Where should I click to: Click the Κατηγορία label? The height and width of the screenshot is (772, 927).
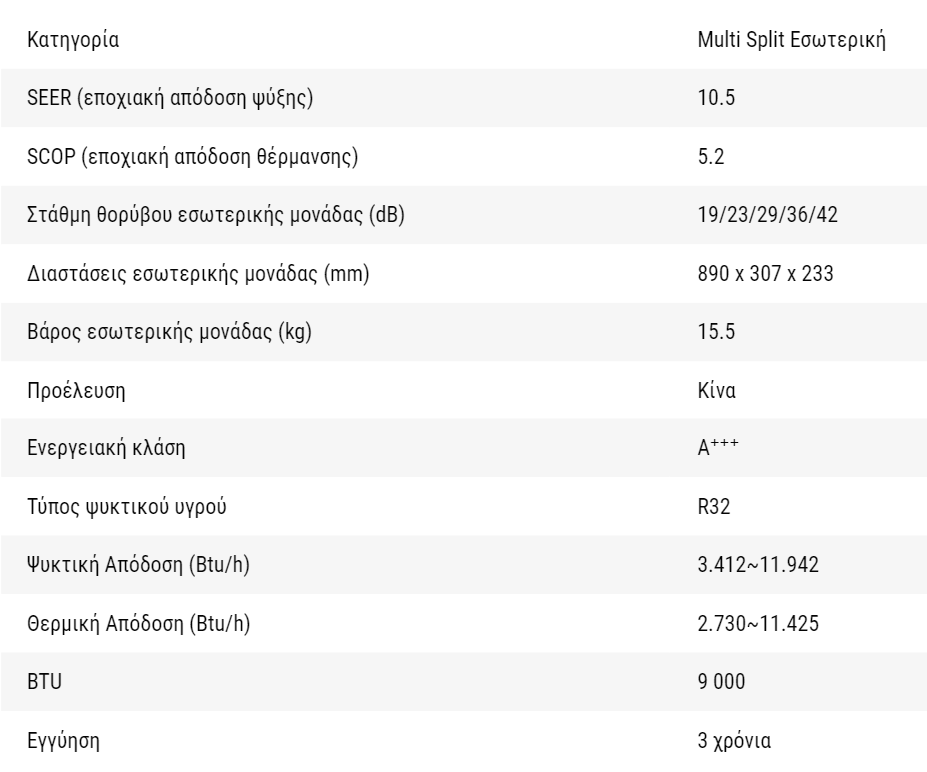click(73, 40)
